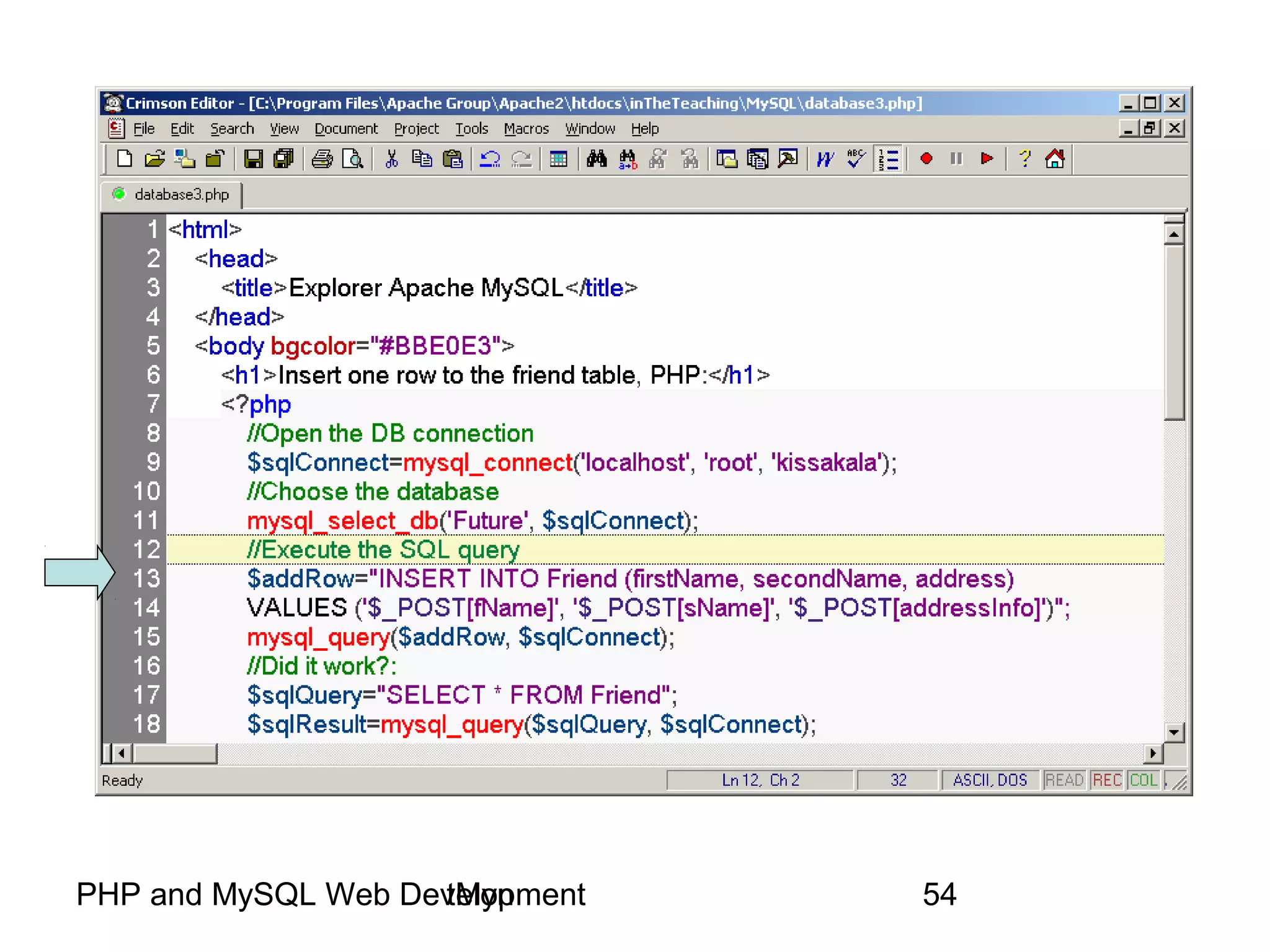
Task: Click vertical scrollbar down arrow
Action: click(1173, 732)
